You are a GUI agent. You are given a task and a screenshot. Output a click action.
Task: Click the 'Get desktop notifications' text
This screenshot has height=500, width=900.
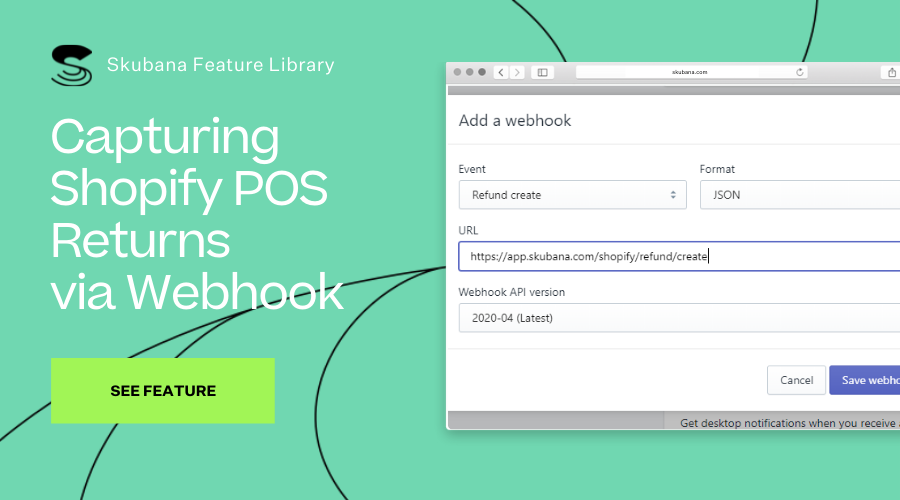click(x=789, y=423)
